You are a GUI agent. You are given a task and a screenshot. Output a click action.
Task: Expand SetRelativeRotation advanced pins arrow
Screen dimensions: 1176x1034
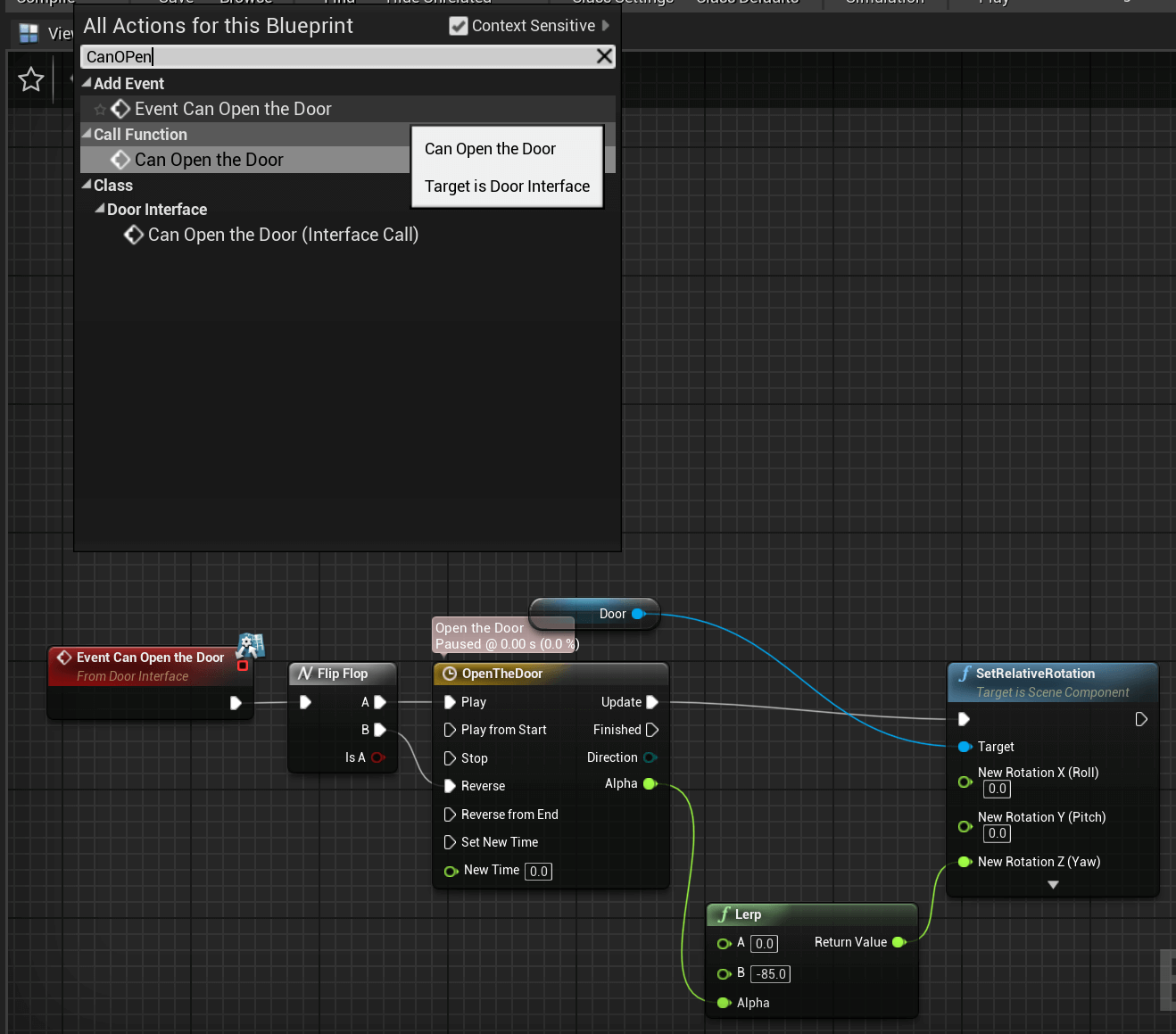coord(1053,885)
